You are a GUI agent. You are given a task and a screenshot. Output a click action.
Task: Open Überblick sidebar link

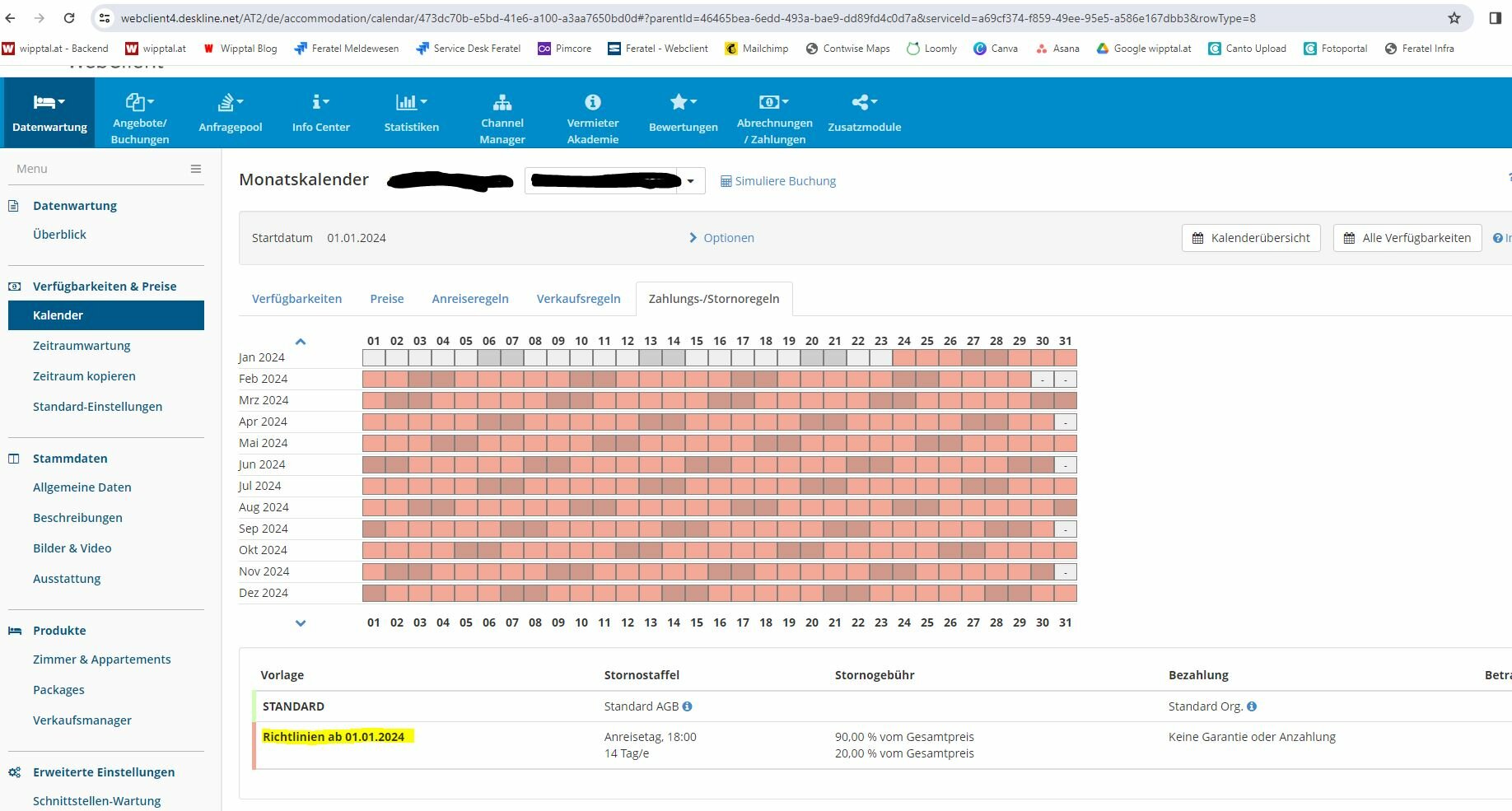pos(59,235)
